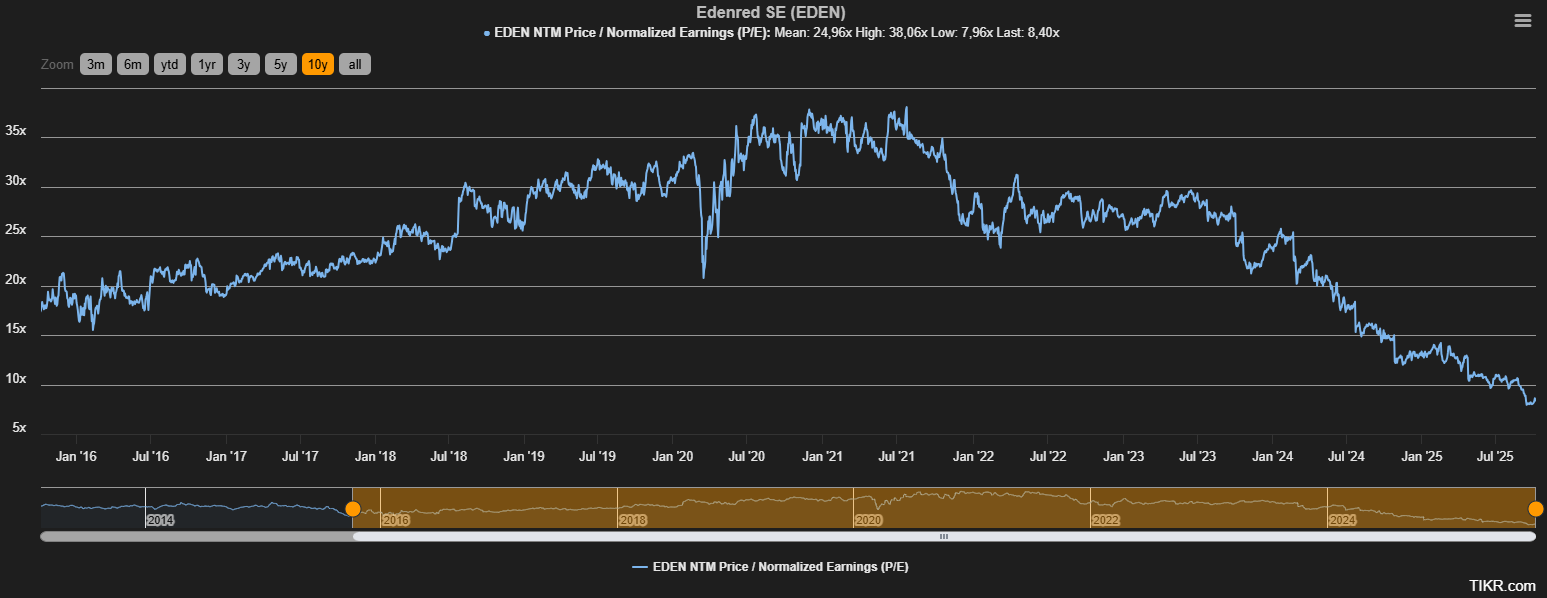1547x598 pixels.
Task: Click the navigator scrollbar thumb
Action: point(944,537)
